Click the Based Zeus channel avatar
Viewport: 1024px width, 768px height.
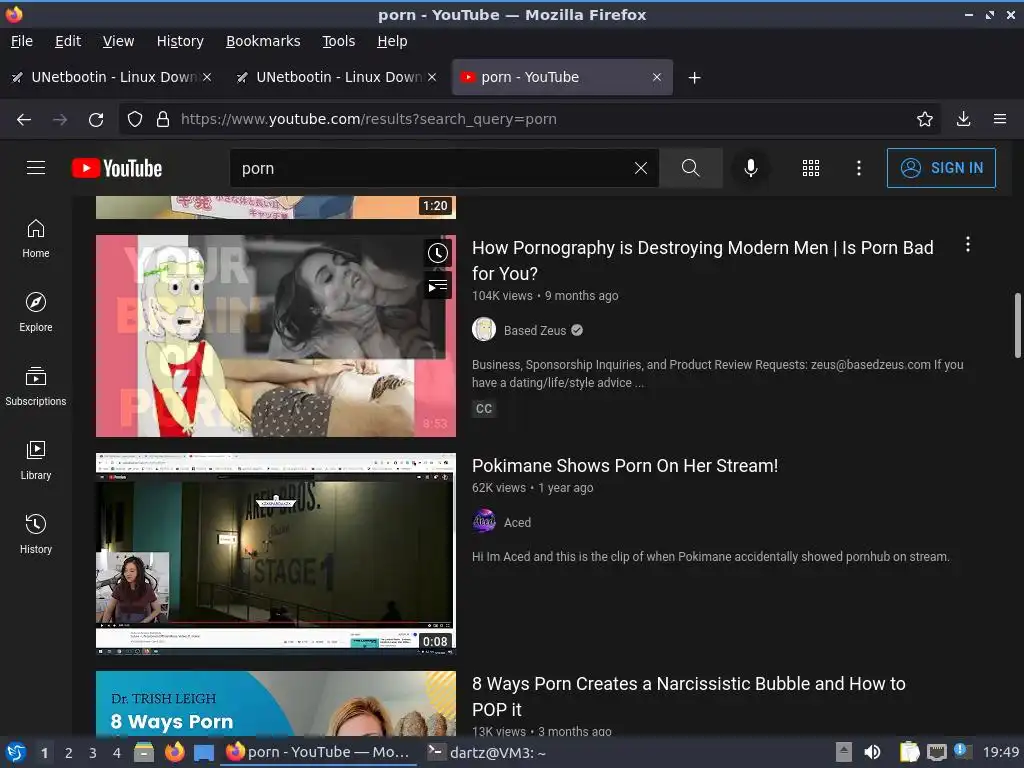tap(484, 330)
